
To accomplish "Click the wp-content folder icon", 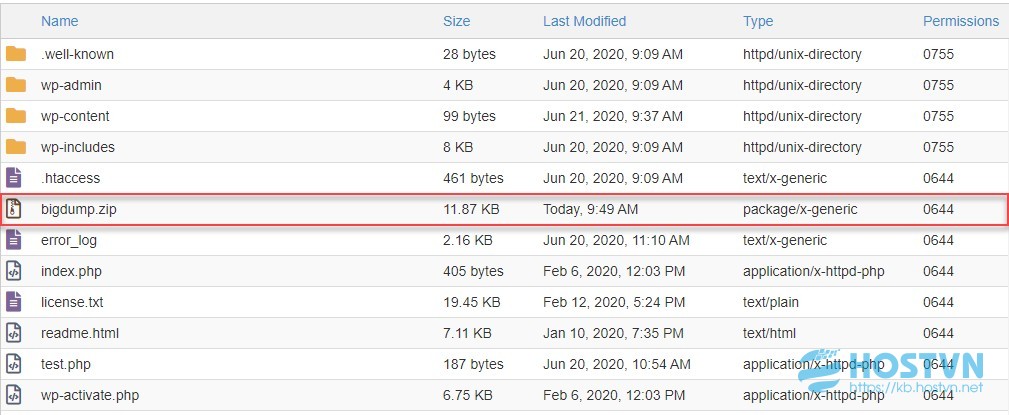I will [x=15, y=116].
